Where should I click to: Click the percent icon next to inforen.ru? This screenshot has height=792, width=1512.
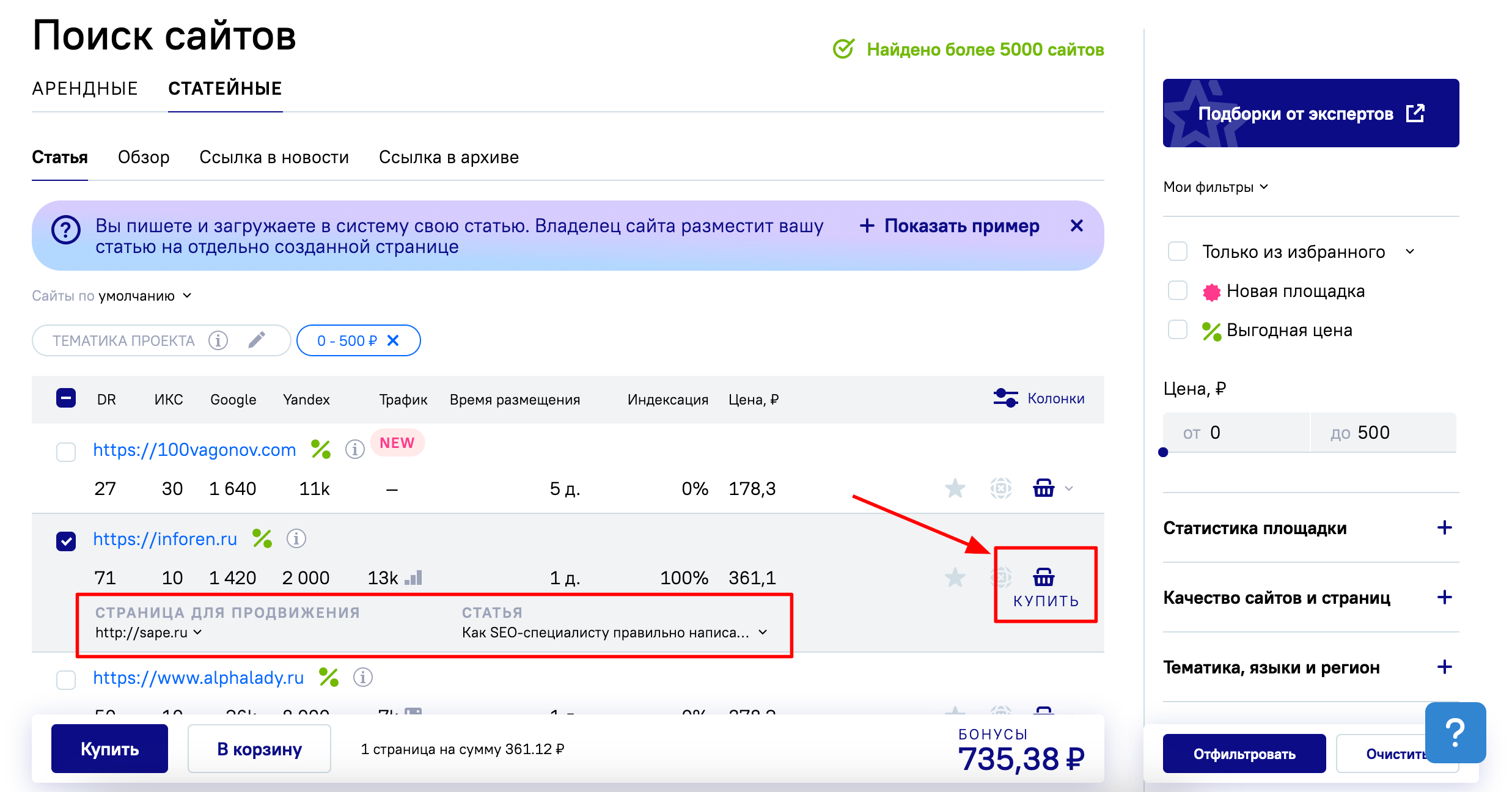262,538
